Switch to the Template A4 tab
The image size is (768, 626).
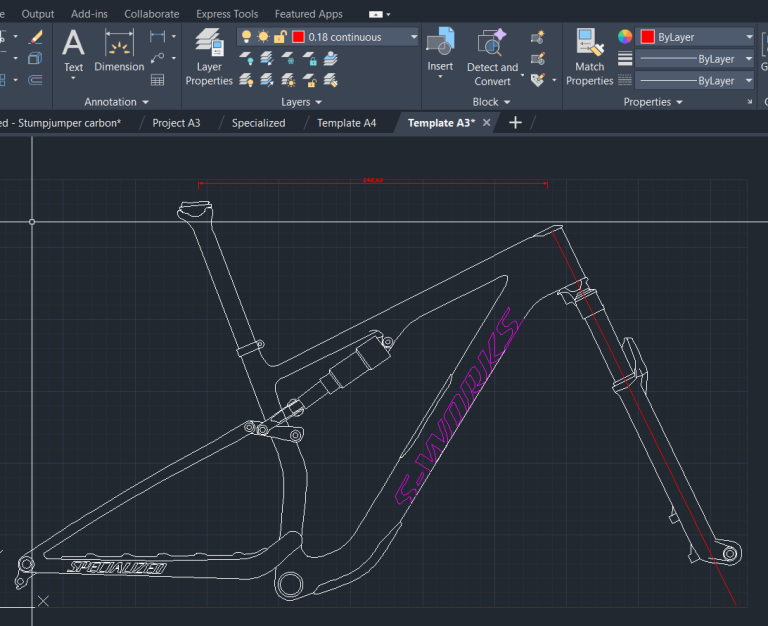[346, 123]
